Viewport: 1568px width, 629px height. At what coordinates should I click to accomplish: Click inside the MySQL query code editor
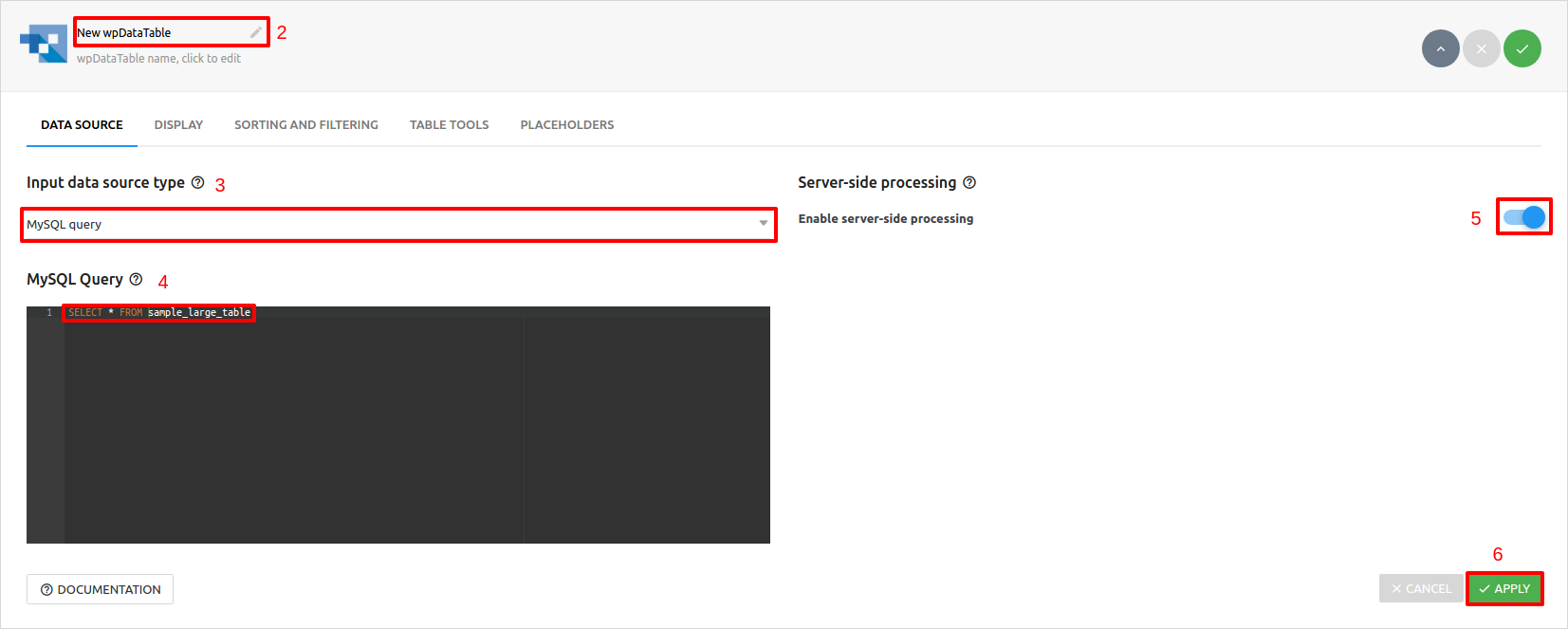click(398, 425)
